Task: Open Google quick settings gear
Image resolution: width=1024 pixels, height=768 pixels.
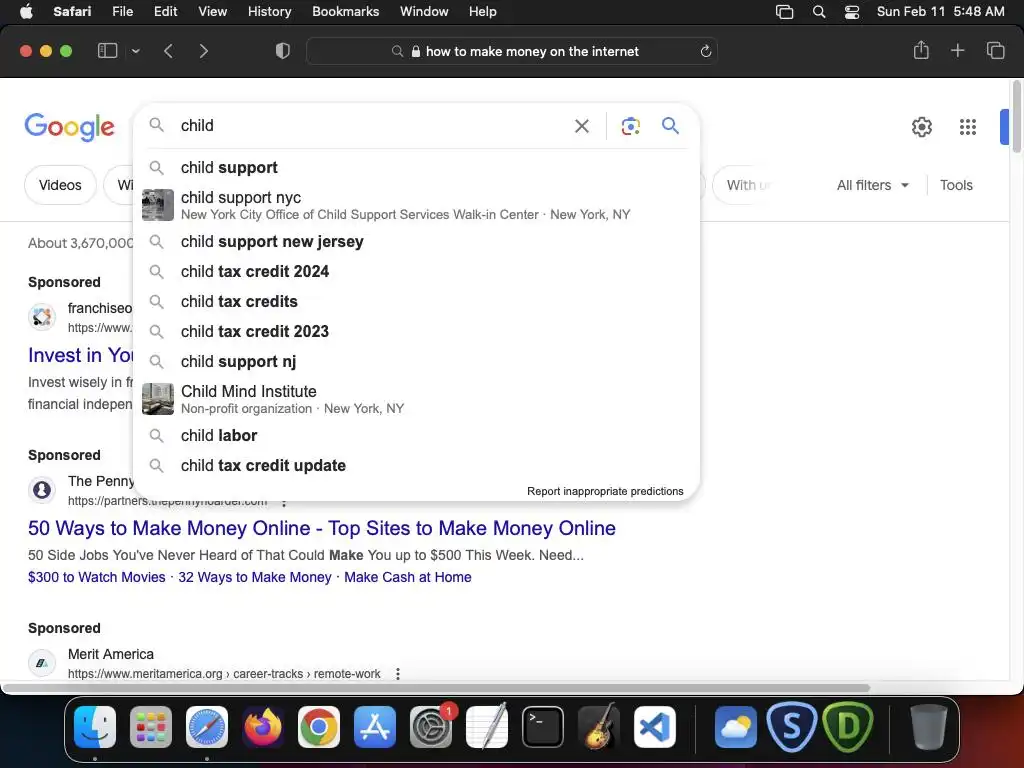Action: click(921, 127)
